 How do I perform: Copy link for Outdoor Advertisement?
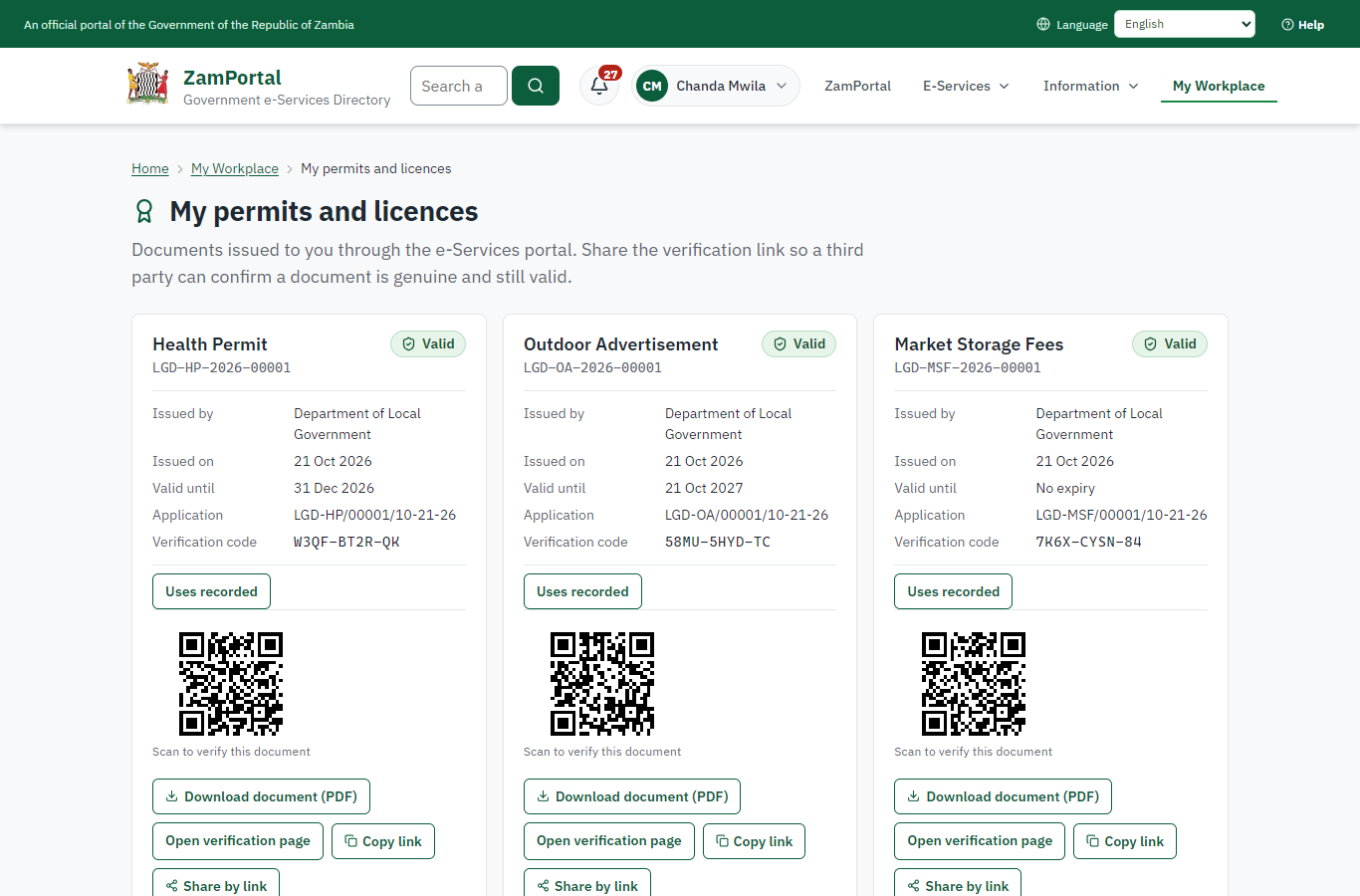pos(754,841)
